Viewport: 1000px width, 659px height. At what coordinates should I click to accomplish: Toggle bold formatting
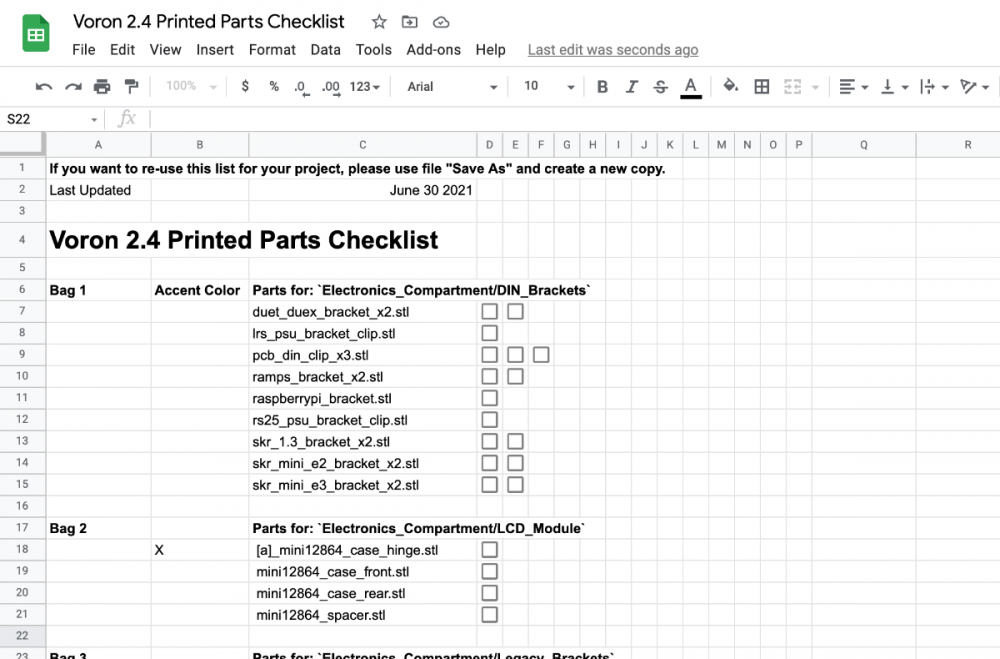pyautogui.click(x=602, y=87)
